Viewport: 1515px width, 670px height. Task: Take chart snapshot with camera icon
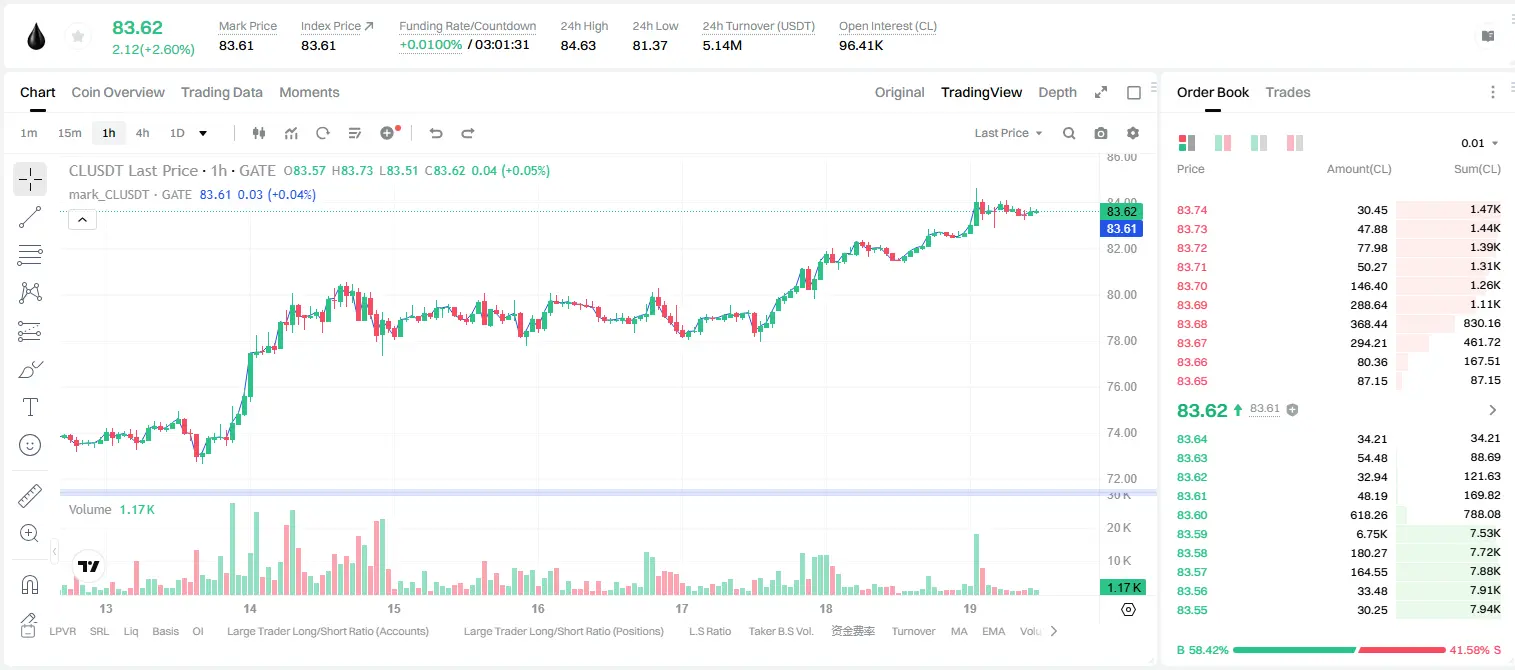(1101, 133)
